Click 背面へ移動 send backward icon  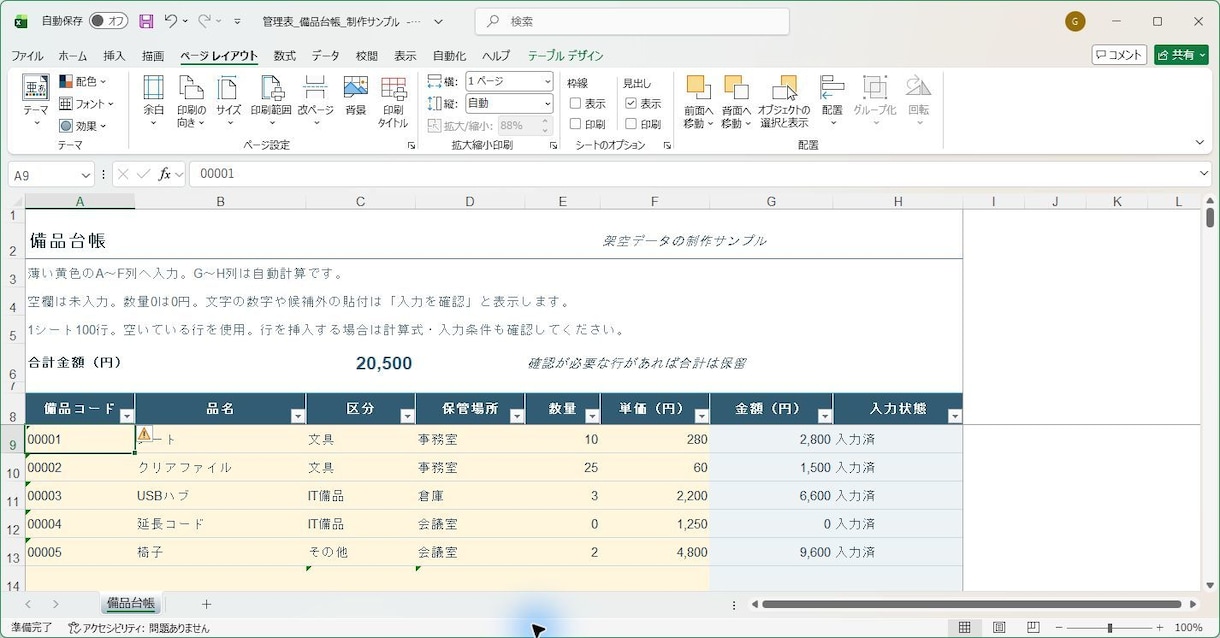(736, 88)
